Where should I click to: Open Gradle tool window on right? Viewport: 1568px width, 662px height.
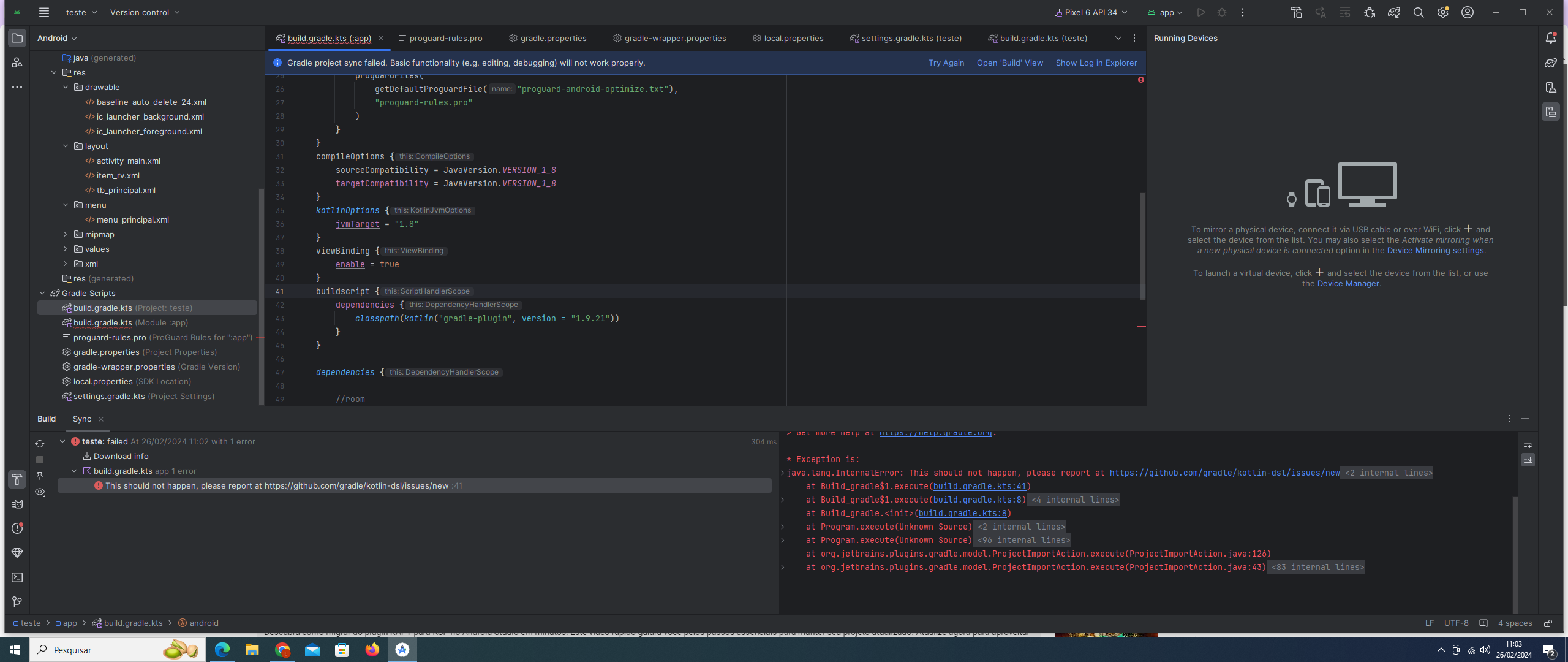[1551, 63]
